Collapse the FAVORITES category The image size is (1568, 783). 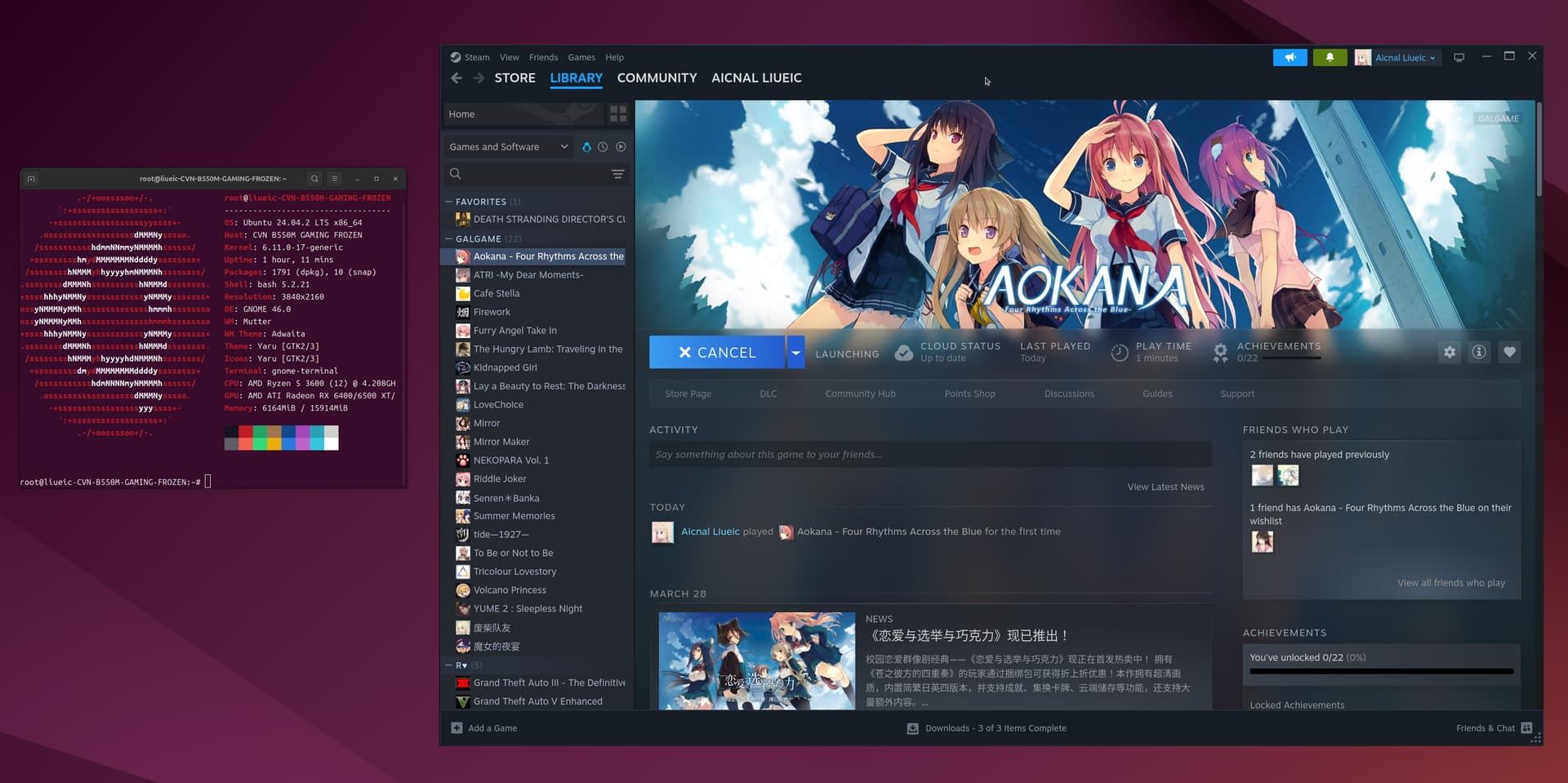coord(448,202)
